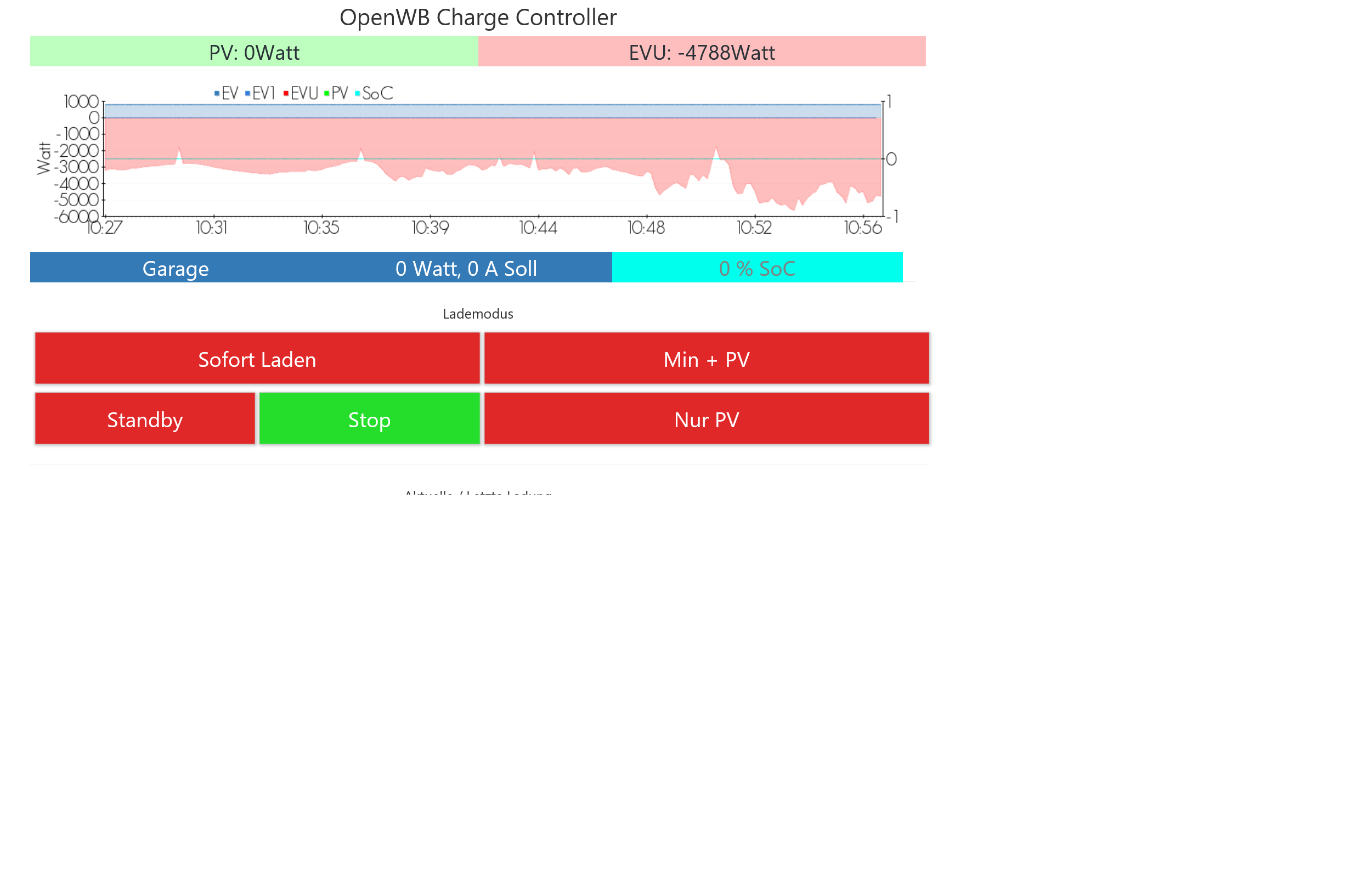
Task: Click the Watt axis label on chart
Action: tap(44, 158)
